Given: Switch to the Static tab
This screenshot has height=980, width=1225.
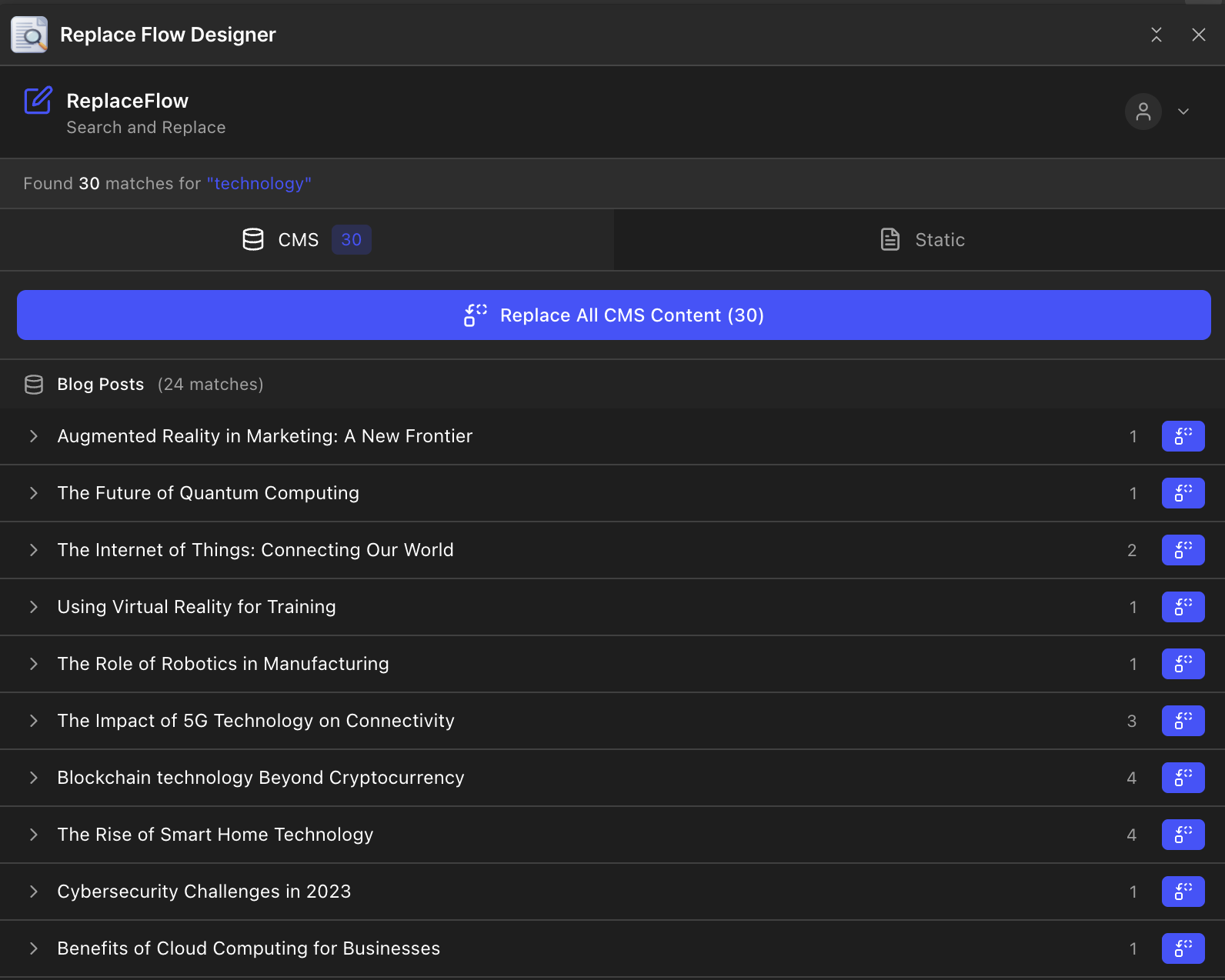Looking at the screenshot, I should 920,240.
